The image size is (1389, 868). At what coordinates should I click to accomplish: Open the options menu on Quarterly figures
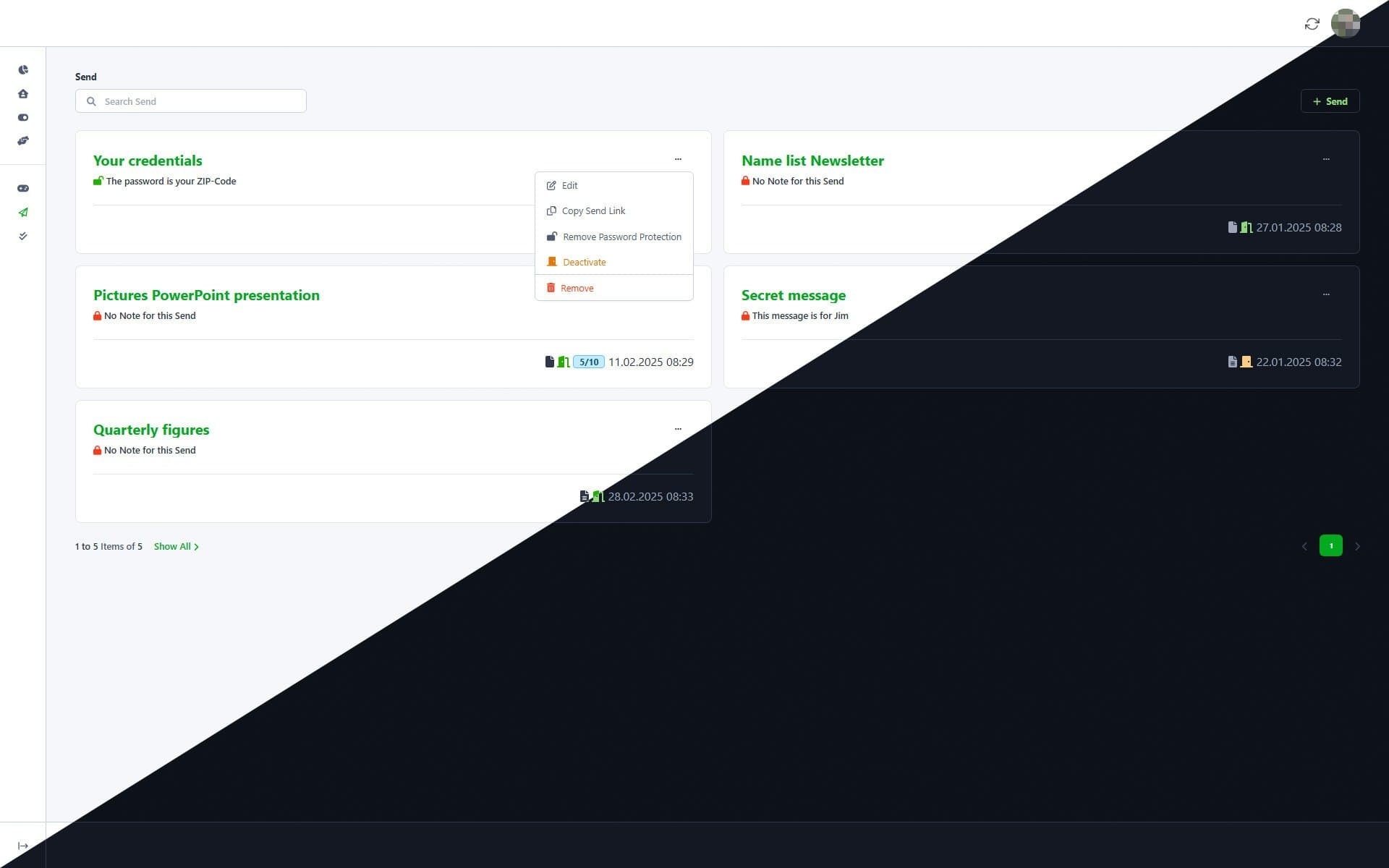click(678, 428)
